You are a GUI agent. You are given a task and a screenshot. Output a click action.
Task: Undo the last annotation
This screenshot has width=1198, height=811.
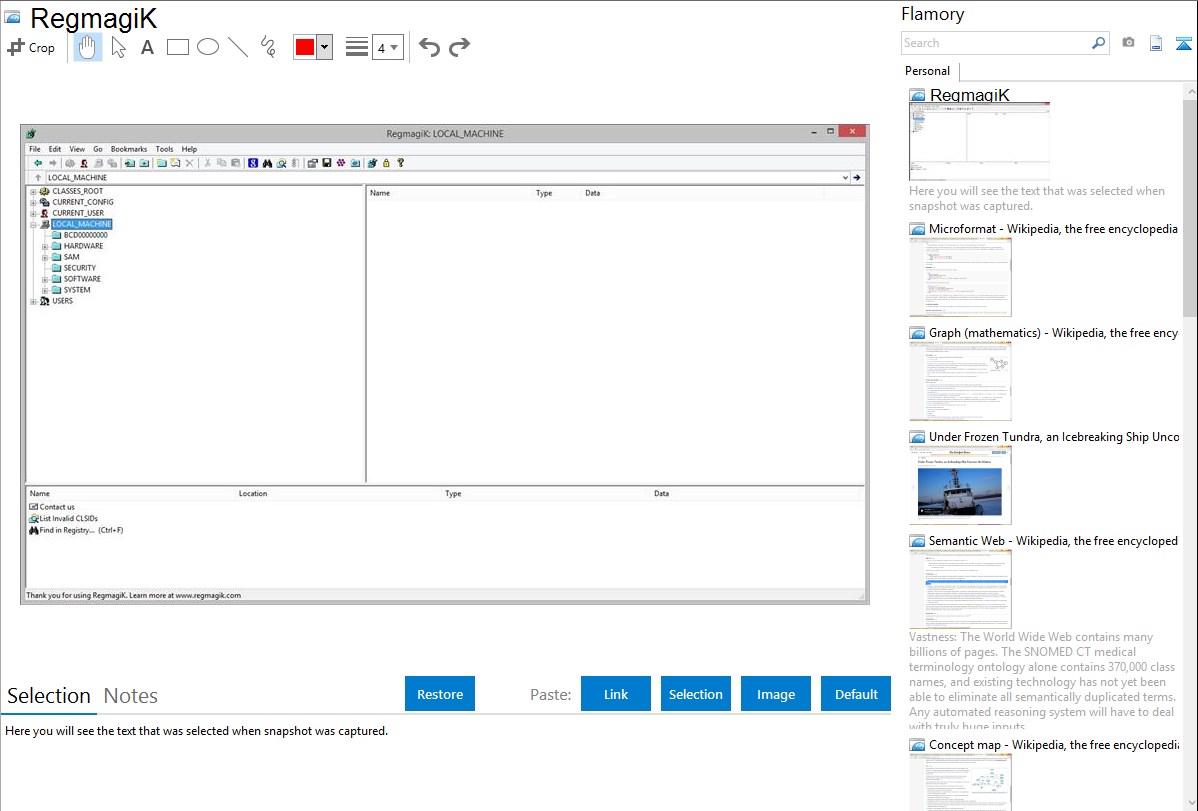pyautogui.click(x=429, y=47)
